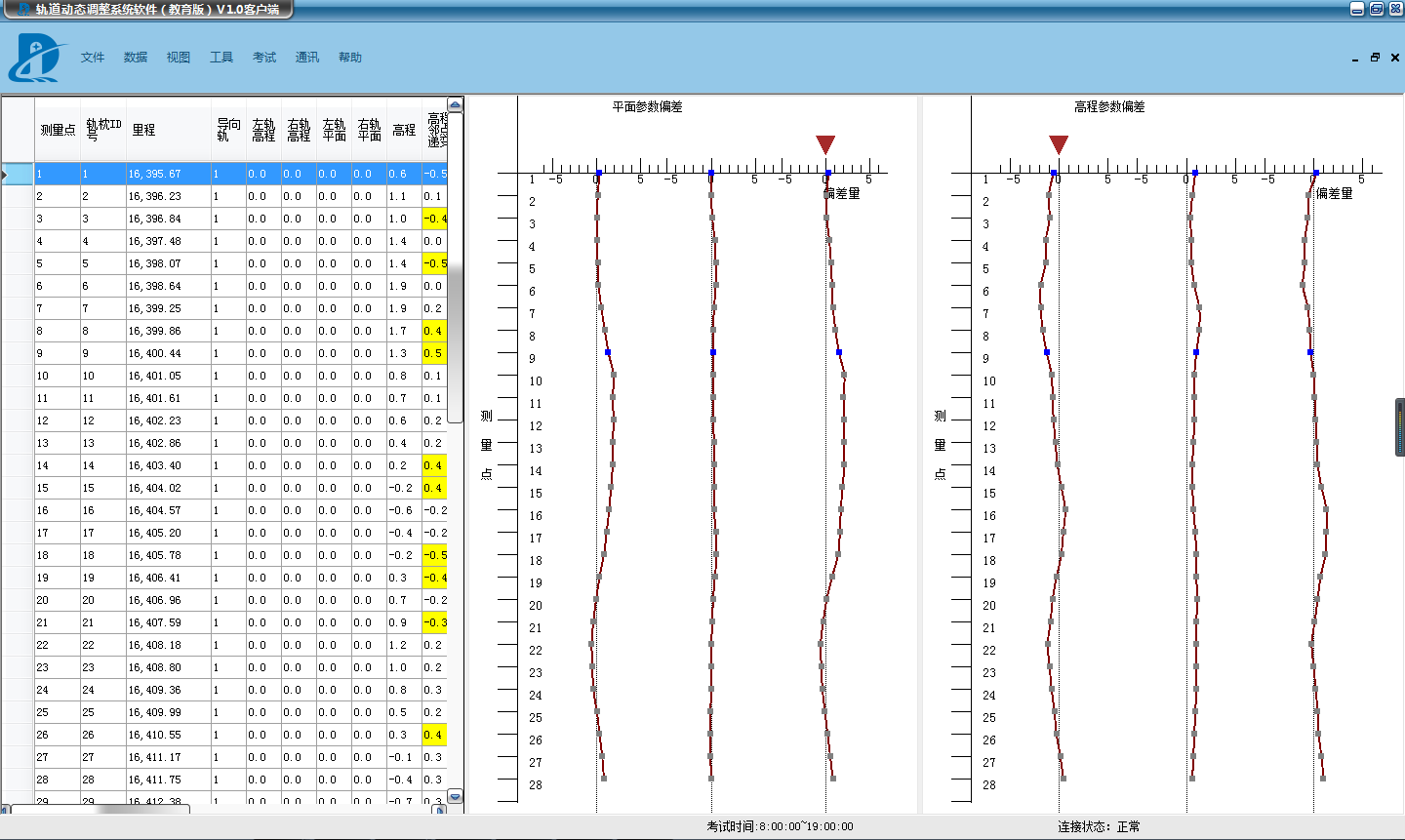Click the red triangle marker on 平面参数偏差 chart
1405x840 pixels.
825,145
